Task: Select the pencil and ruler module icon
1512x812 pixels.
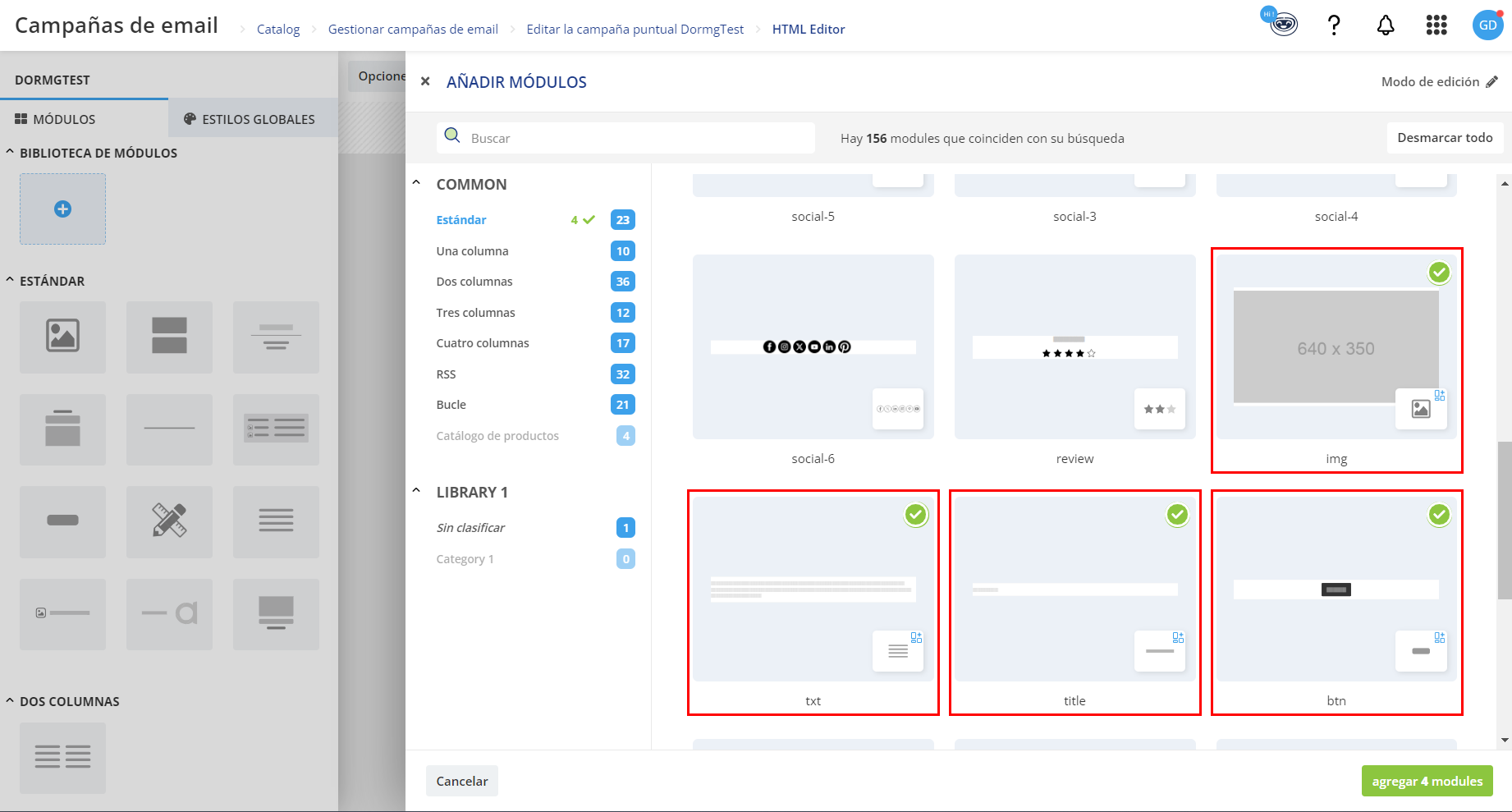Action: coord(169,521)
